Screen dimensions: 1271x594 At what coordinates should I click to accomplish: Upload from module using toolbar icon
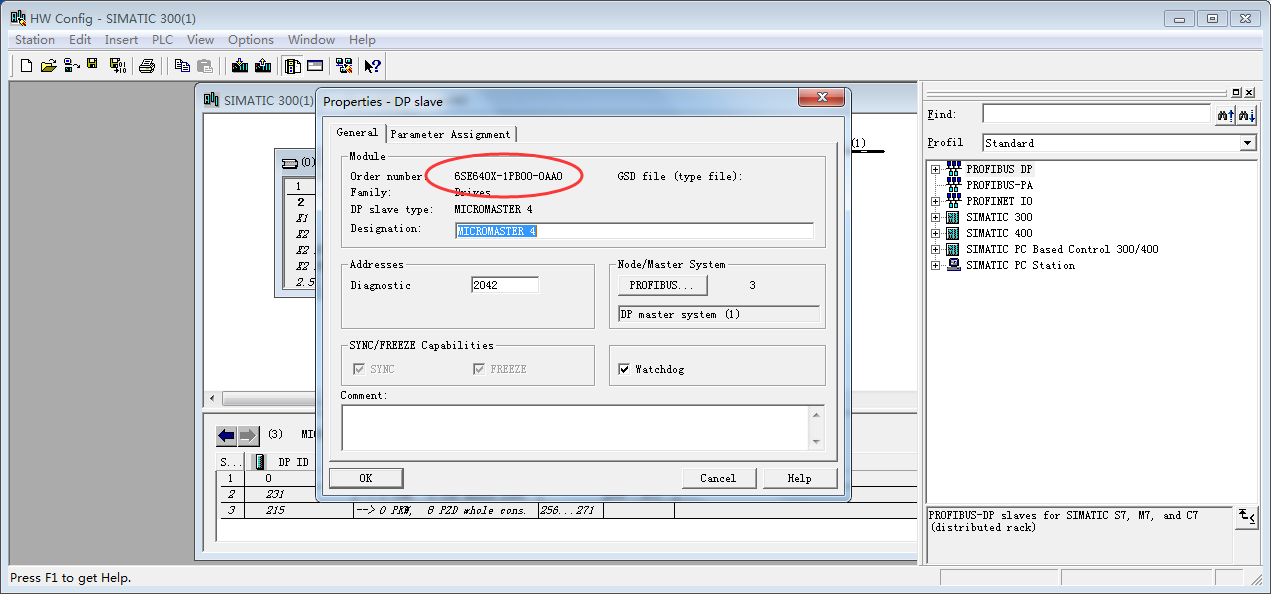[263, 66]
